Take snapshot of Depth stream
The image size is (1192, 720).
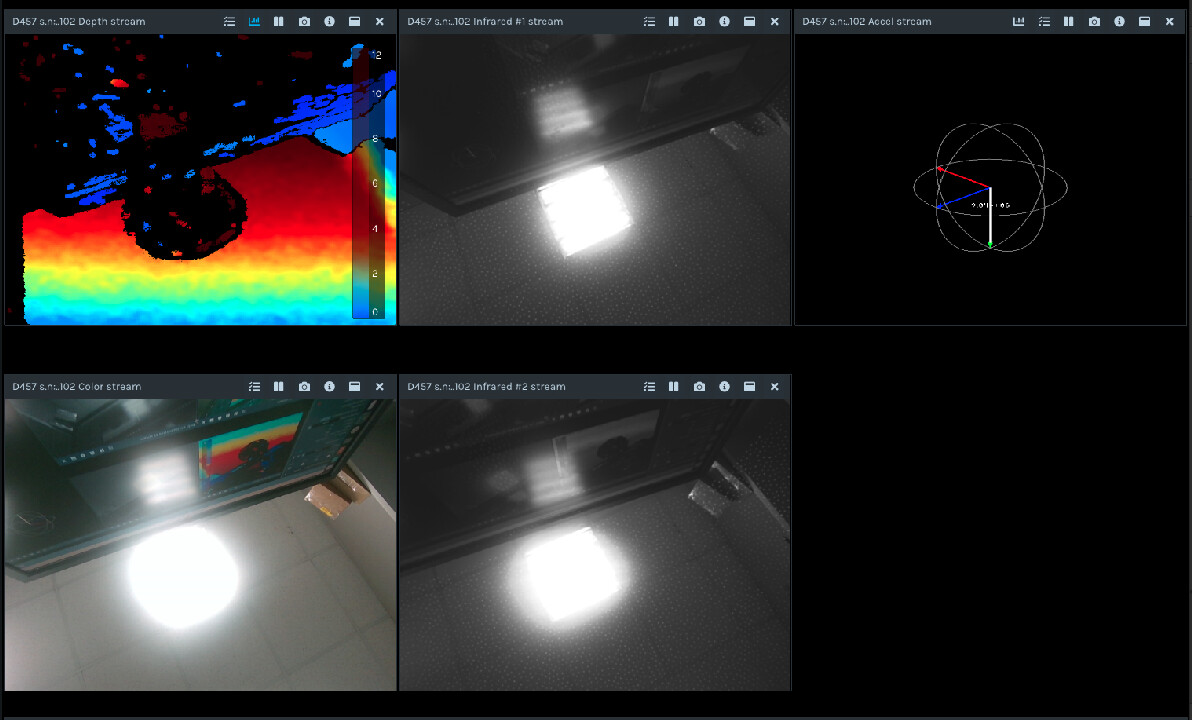click(304, 21)
